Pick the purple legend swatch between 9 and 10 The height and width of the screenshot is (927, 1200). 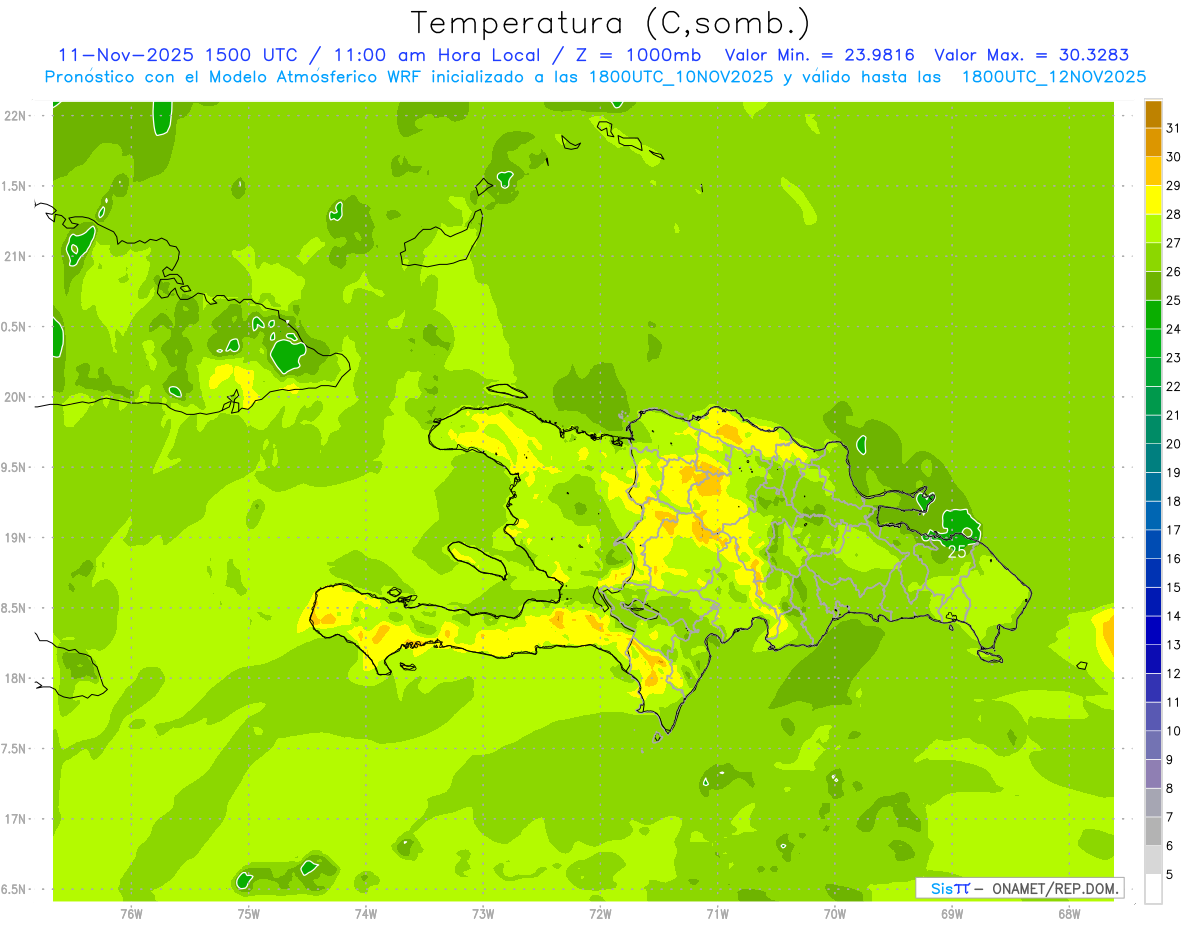1153,745
